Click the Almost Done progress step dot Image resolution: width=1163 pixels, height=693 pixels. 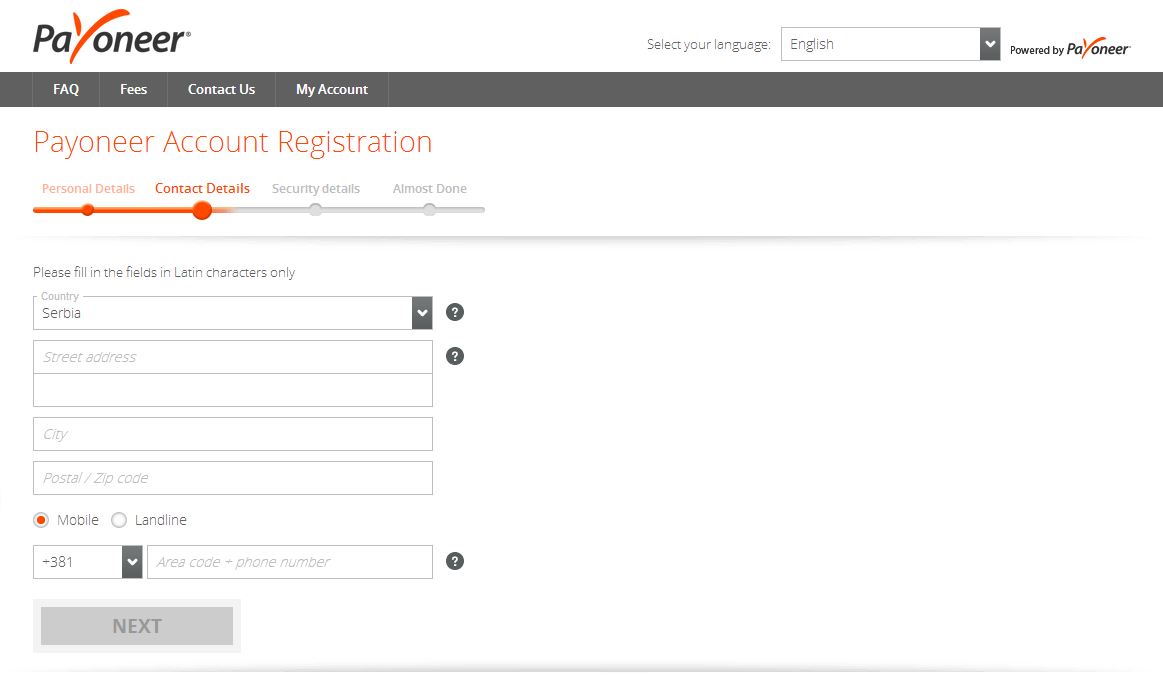429,210
